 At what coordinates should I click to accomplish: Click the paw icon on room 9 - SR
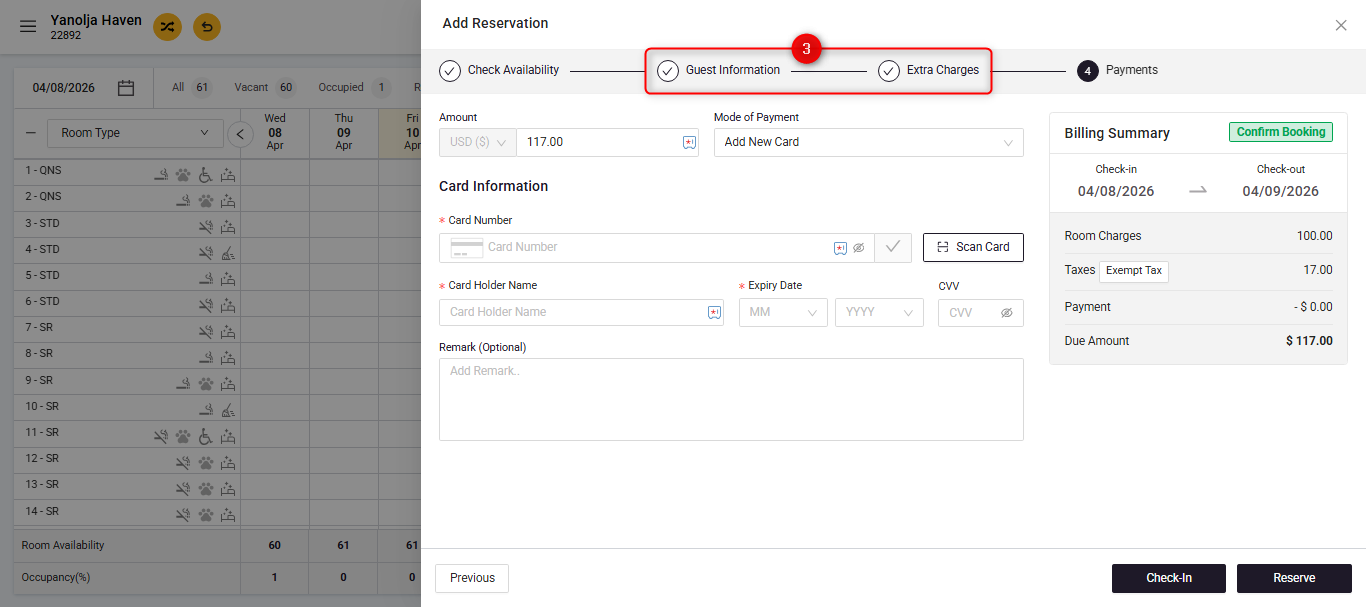pos(205,383)
